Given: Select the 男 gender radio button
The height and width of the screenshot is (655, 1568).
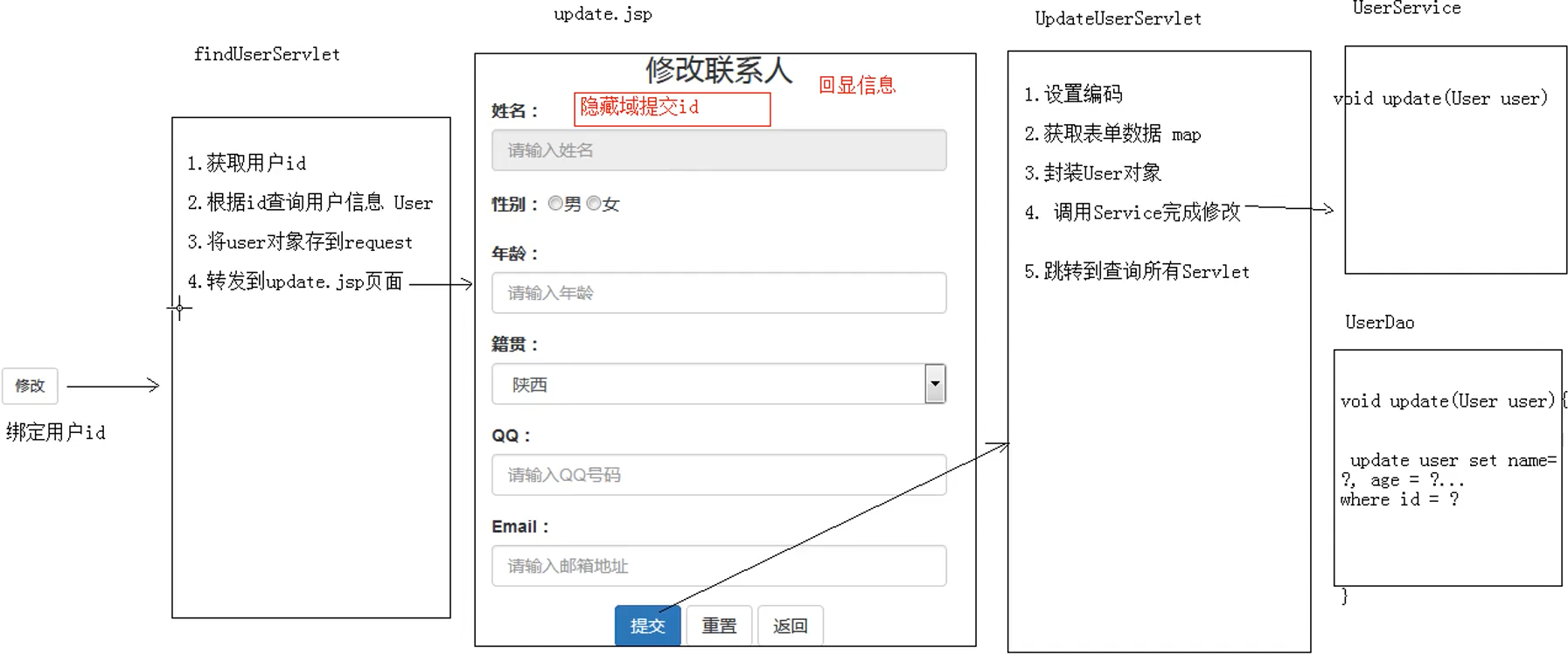Looking at the screenshot, I should 555,204.
